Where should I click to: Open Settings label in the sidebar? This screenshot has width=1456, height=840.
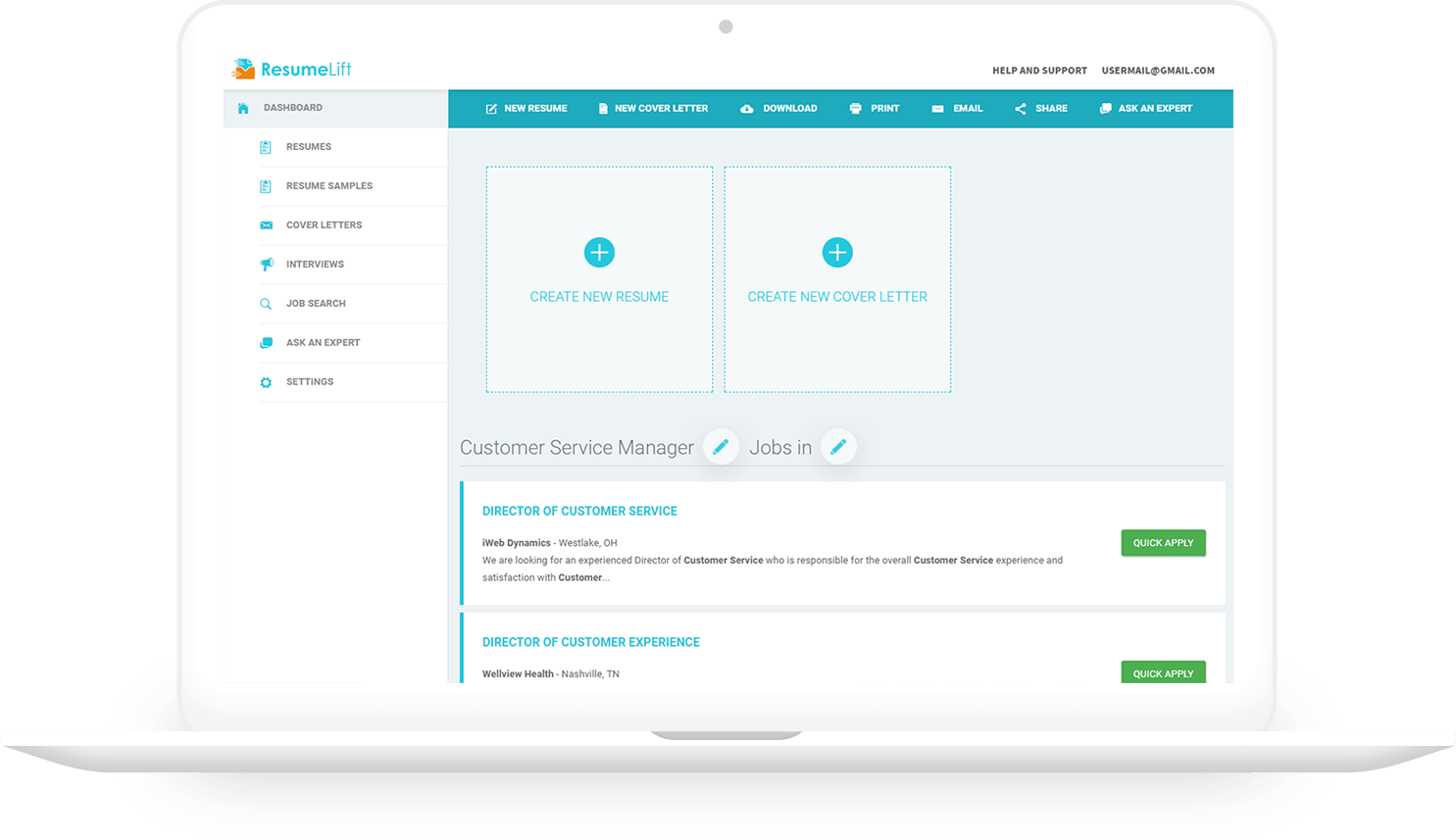[x=310, y=382]
